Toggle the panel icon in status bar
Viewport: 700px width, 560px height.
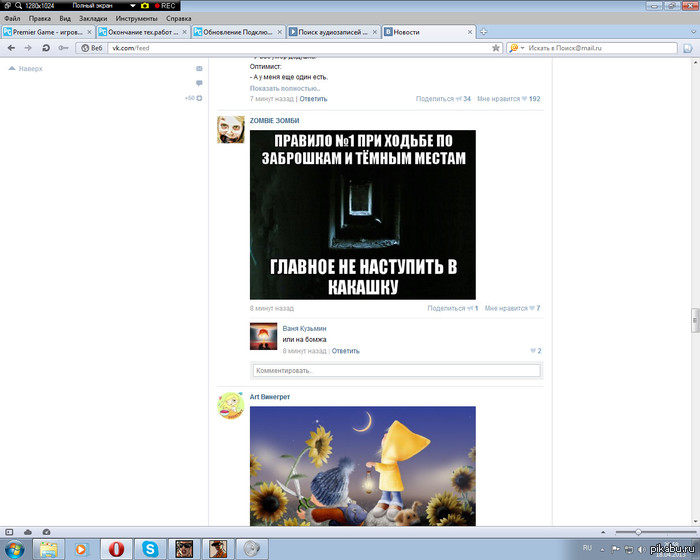pos(9,532)
